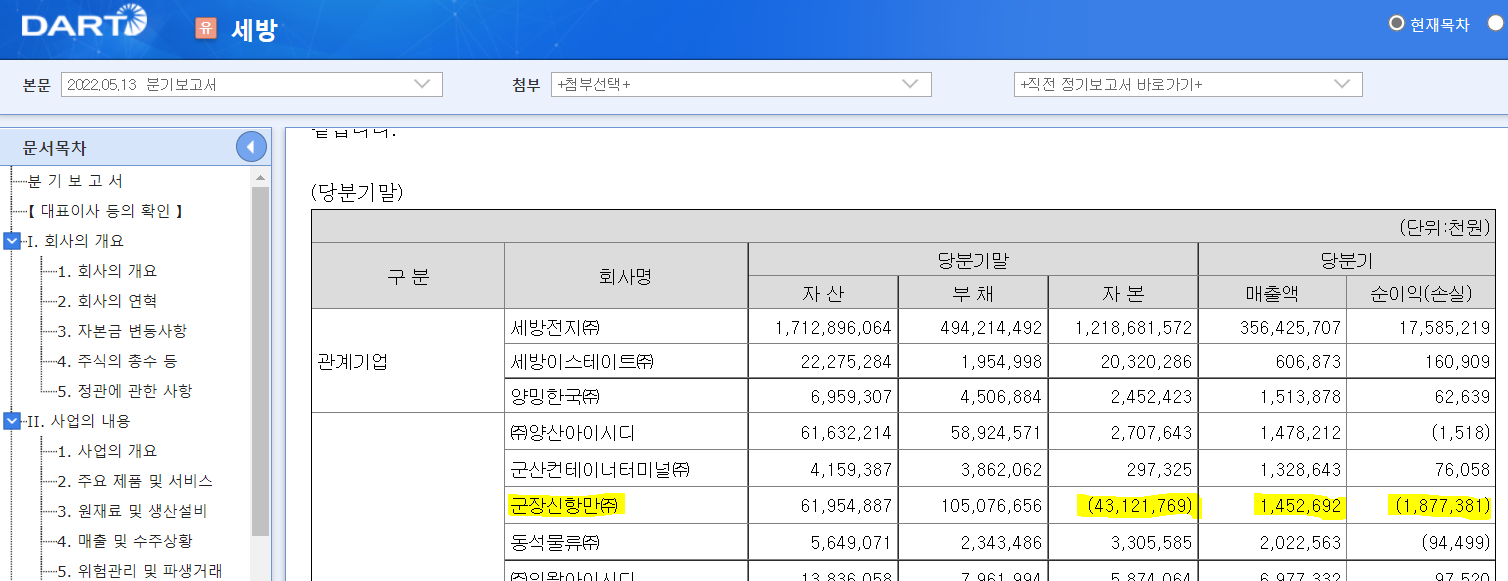1508x581 pixels.
Task: Open 대표이사 등의 확인 section
Action: point(105,211)
